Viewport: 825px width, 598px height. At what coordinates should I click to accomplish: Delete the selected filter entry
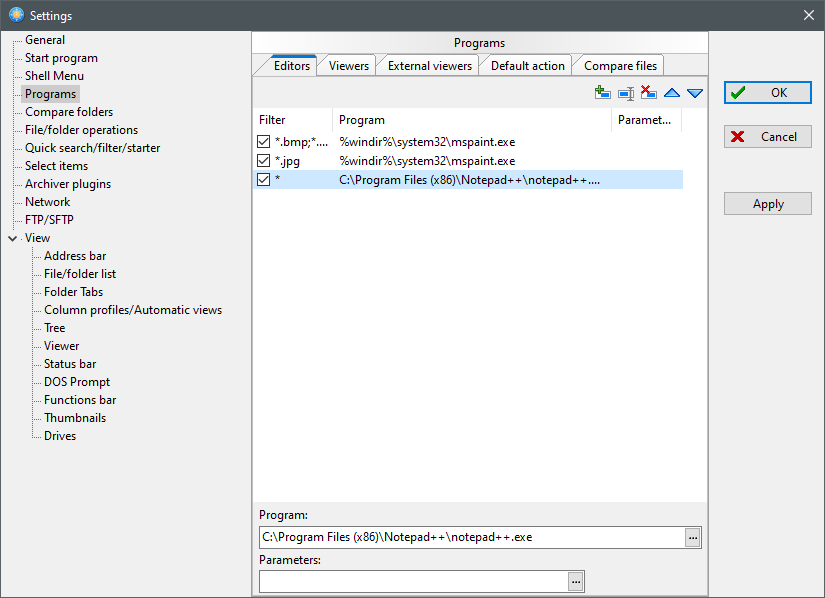click(648, 92)
